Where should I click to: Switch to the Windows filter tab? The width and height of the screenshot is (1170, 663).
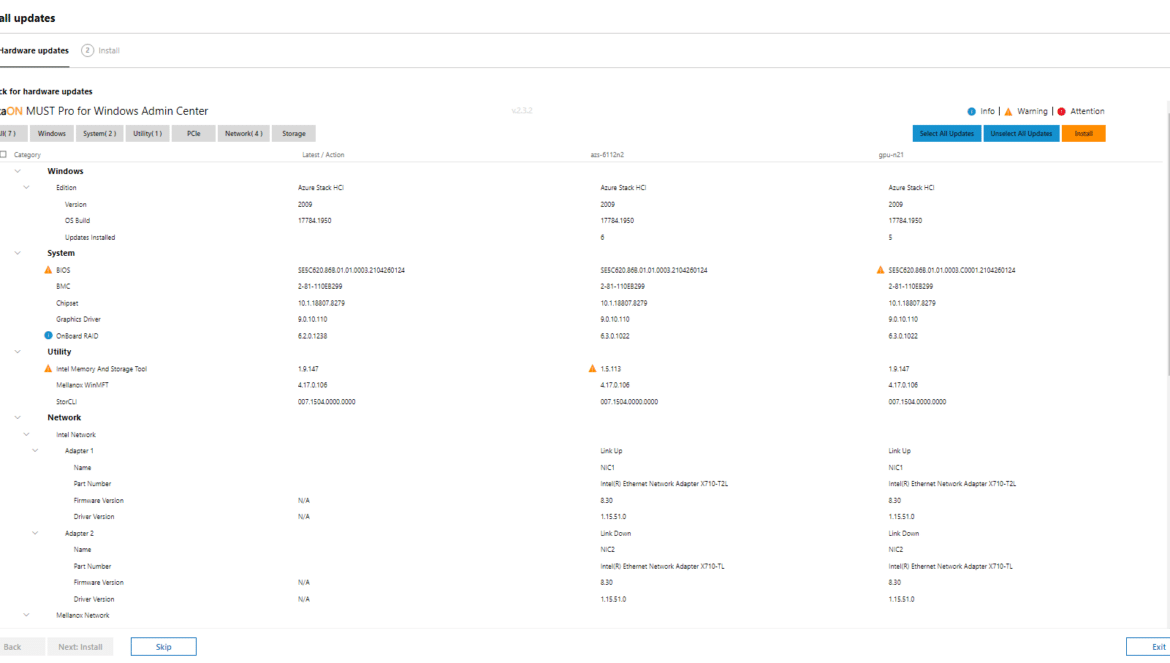(51, 133)
